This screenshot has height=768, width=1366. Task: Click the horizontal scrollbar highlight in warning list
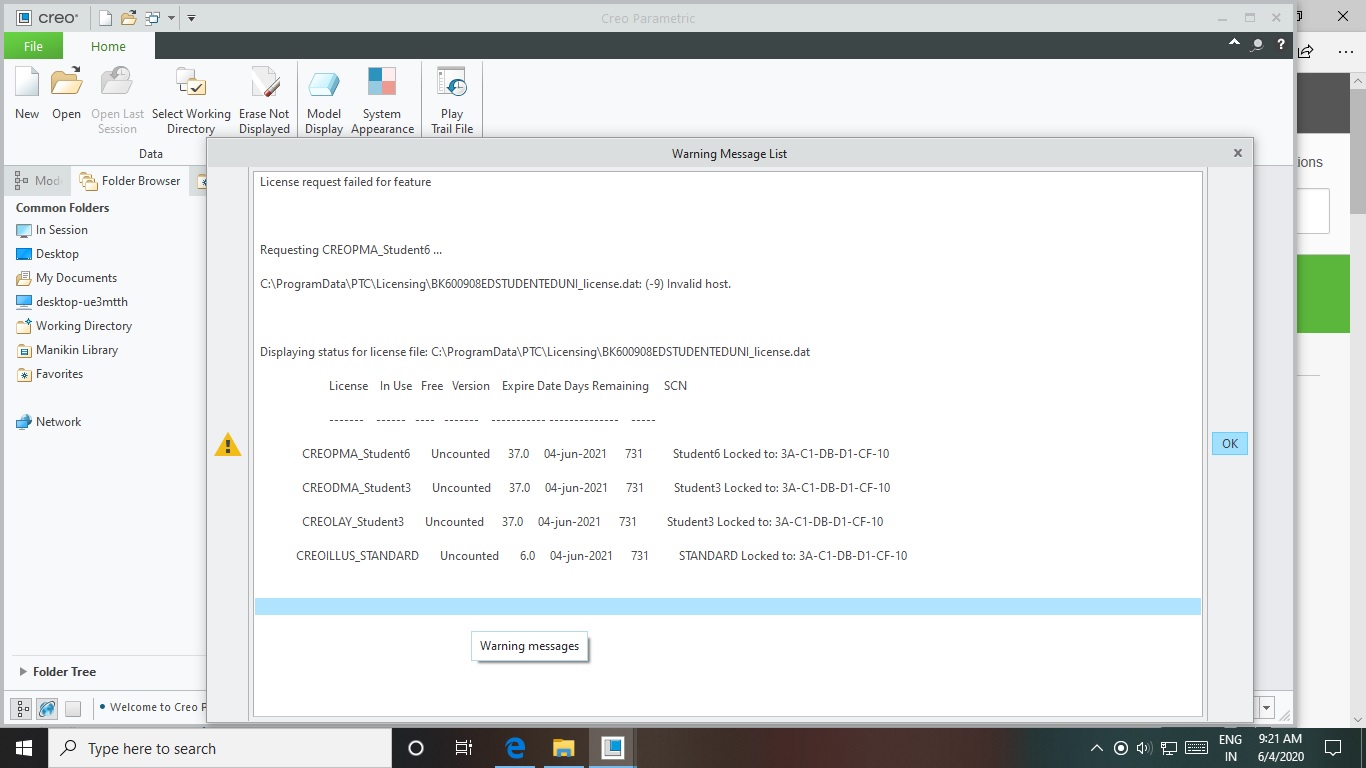point(727,606)
